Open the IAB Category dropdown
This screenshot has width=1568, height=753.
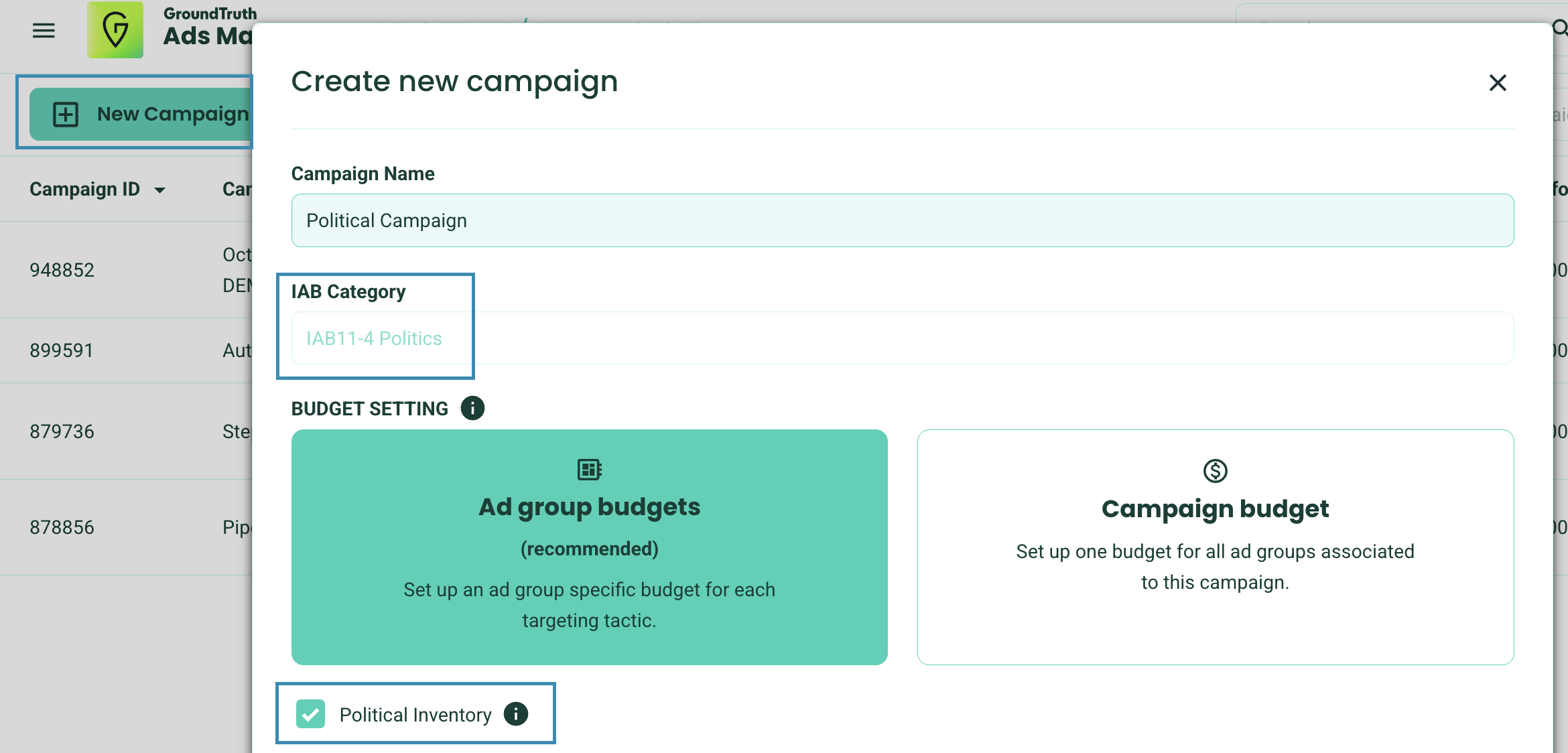click(x=902, y=338)
